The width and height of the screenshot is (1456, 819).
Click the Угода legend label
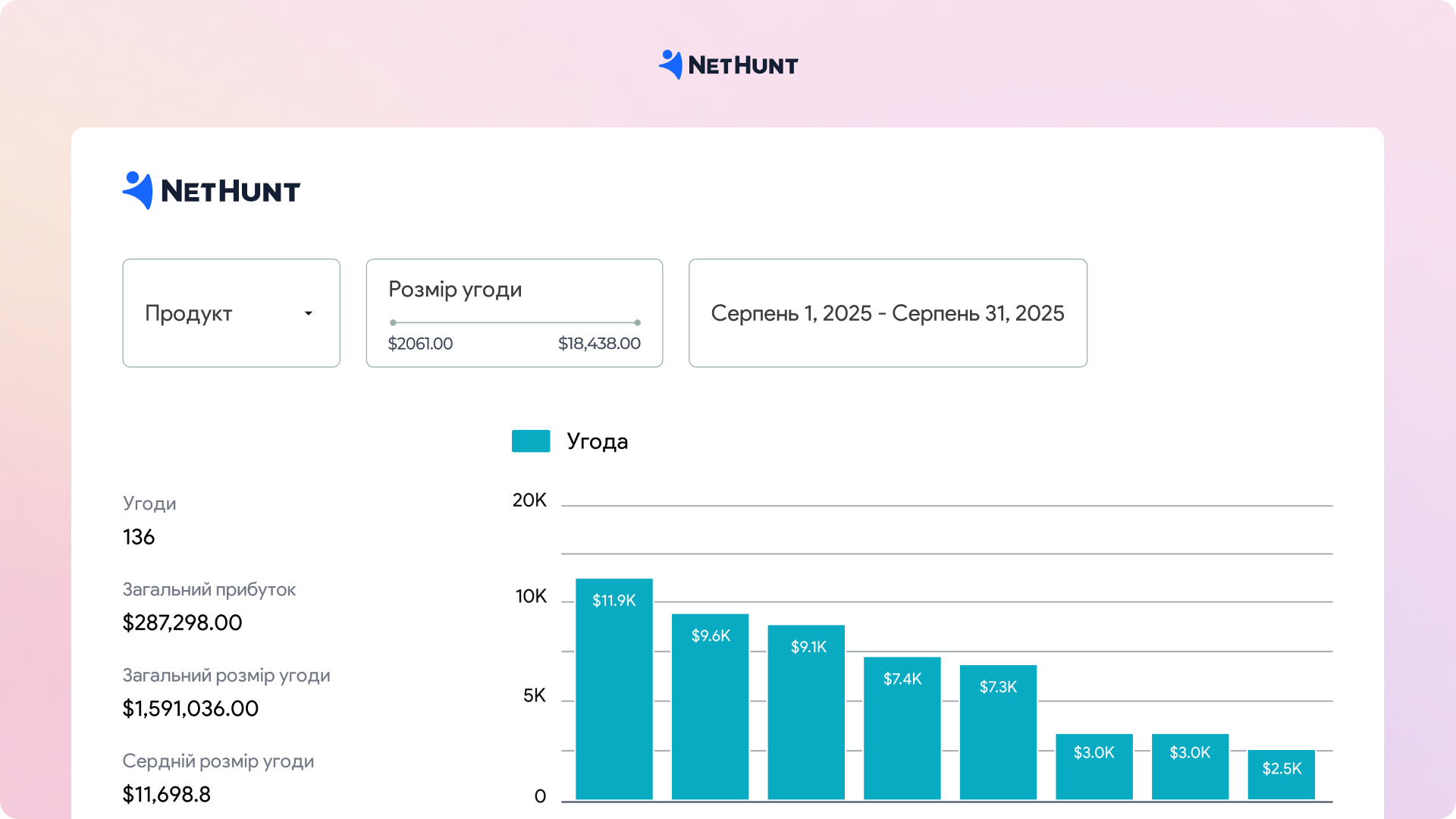598,441
